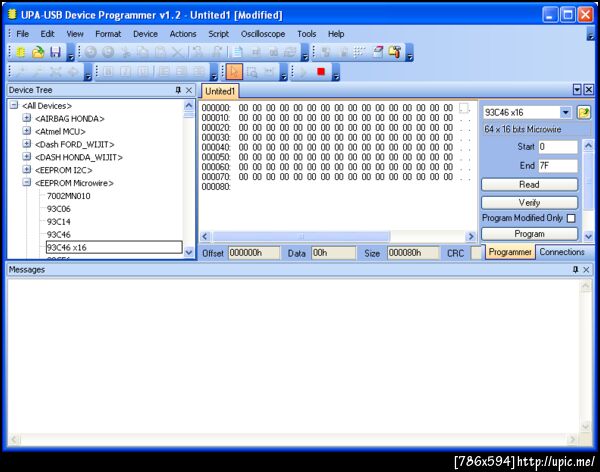This screenshot has width=600, height=472.
Task: Close the Messages panel
Action: point(586,269)
